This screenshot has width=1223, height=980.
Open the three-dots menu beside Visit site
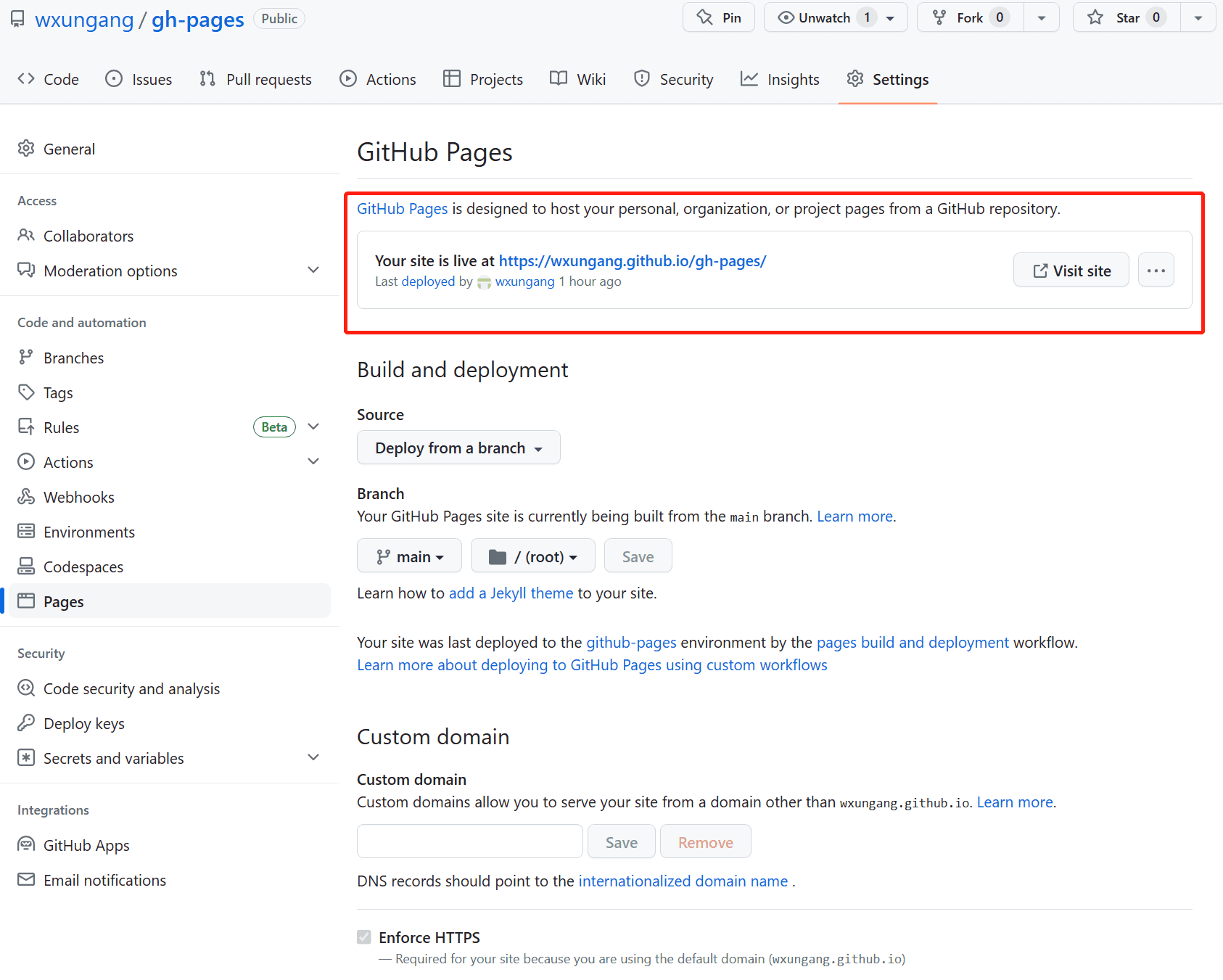tap(1156, 270)
